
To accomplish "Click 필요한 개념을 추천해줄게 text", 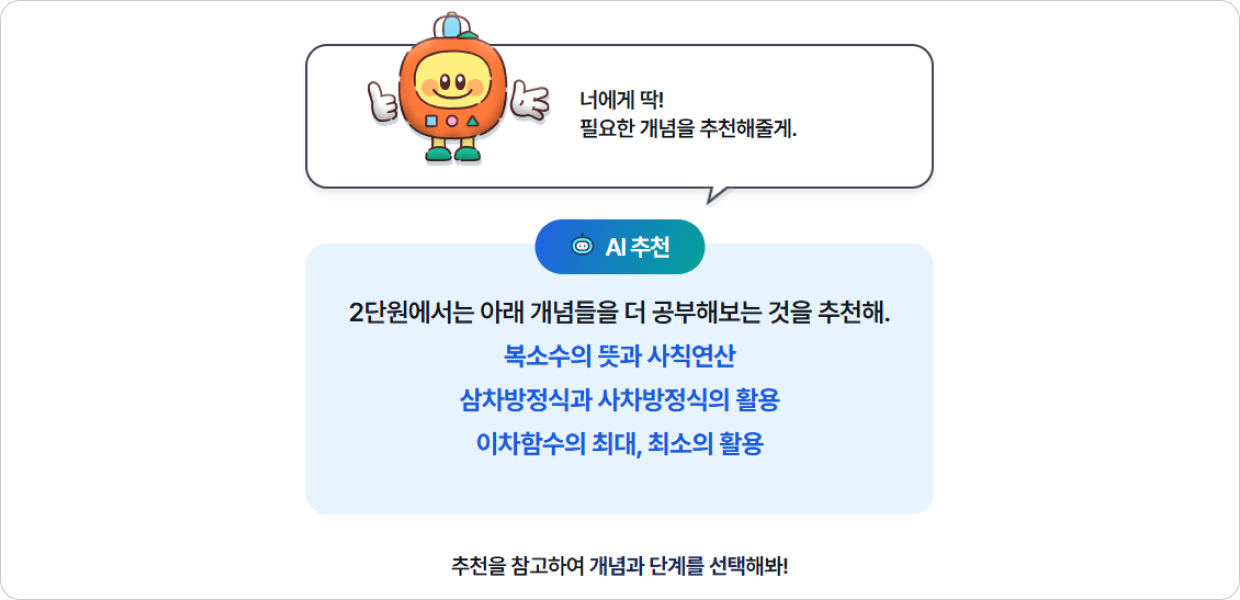I will click(689, 129).
